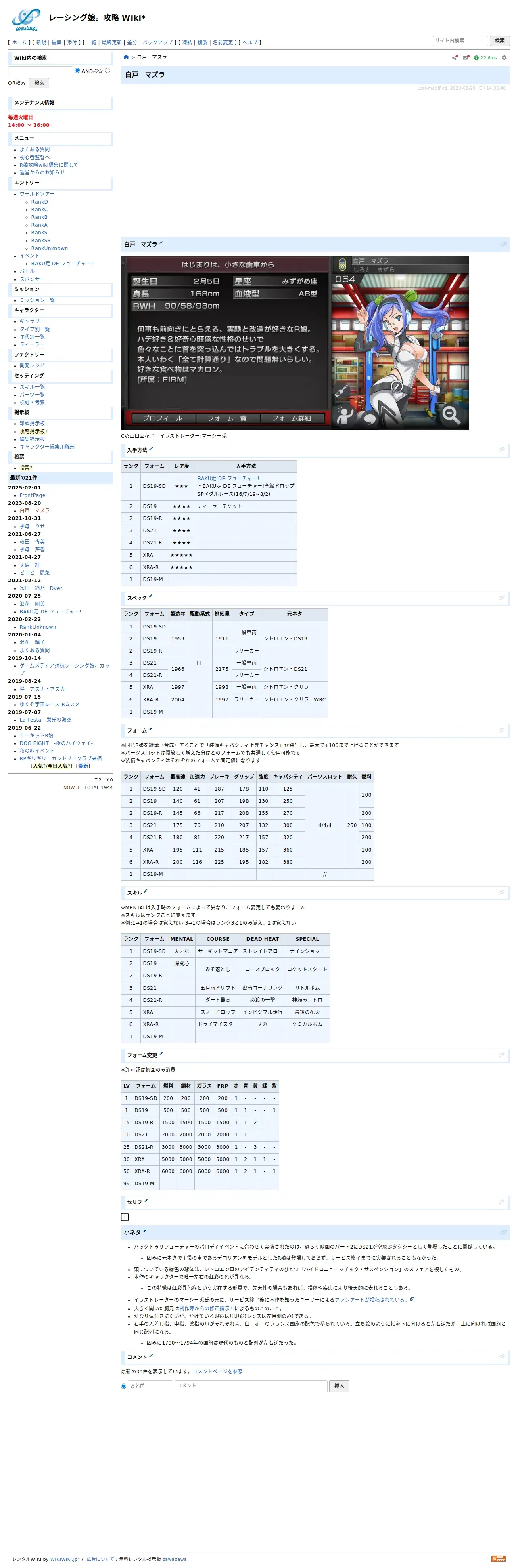Click the pencil icon next to 小ネタ
The image size is (518, 1568).
145,1231
